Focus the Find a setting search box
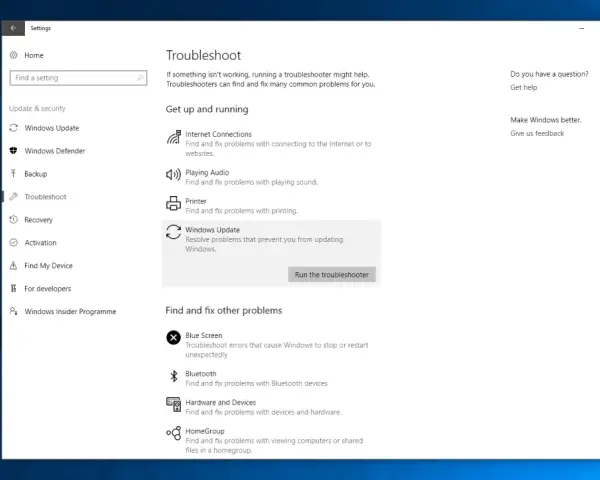 tap(78, 78)
